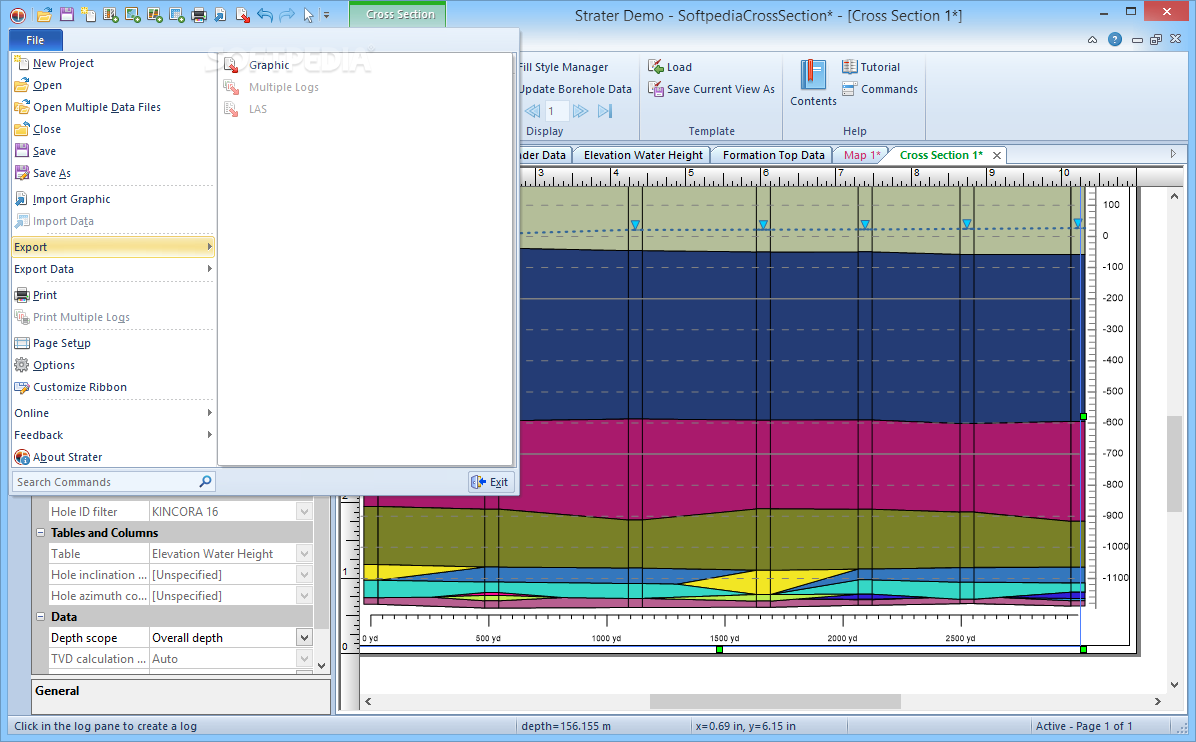Click the printer icon in quick access toolbar

pos(199,14)
